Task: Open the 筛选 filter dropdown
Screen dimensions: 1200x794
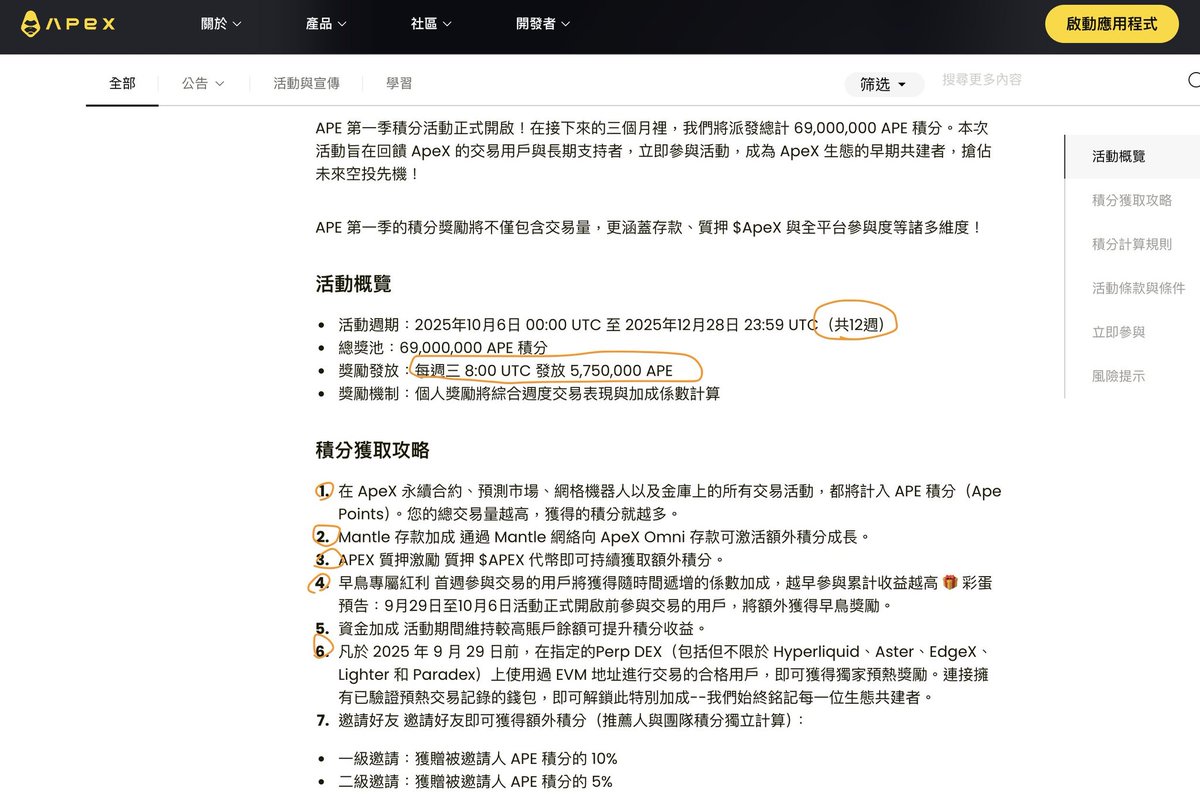Action: click(884, 85)
